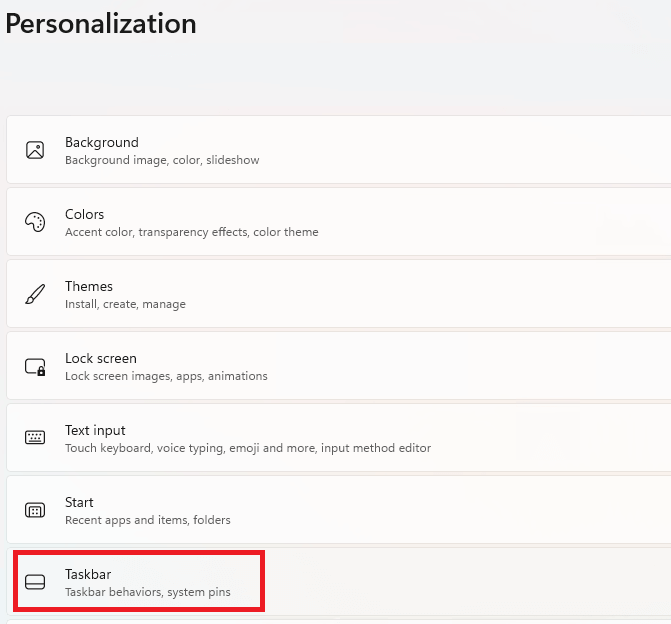Open the Taskbar settings
The height and width of the screenshot is (624, 671).
point(338,581)
